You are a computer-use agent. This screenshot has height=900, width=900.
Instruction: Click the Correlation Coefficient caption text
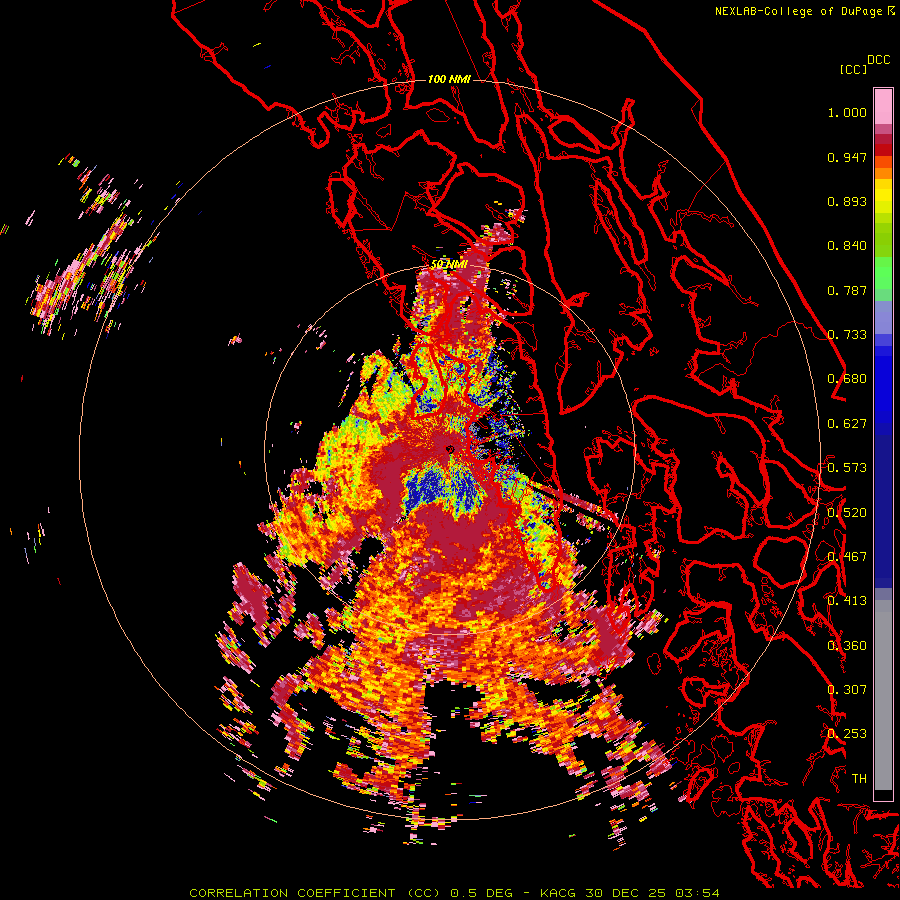(454, 893)
